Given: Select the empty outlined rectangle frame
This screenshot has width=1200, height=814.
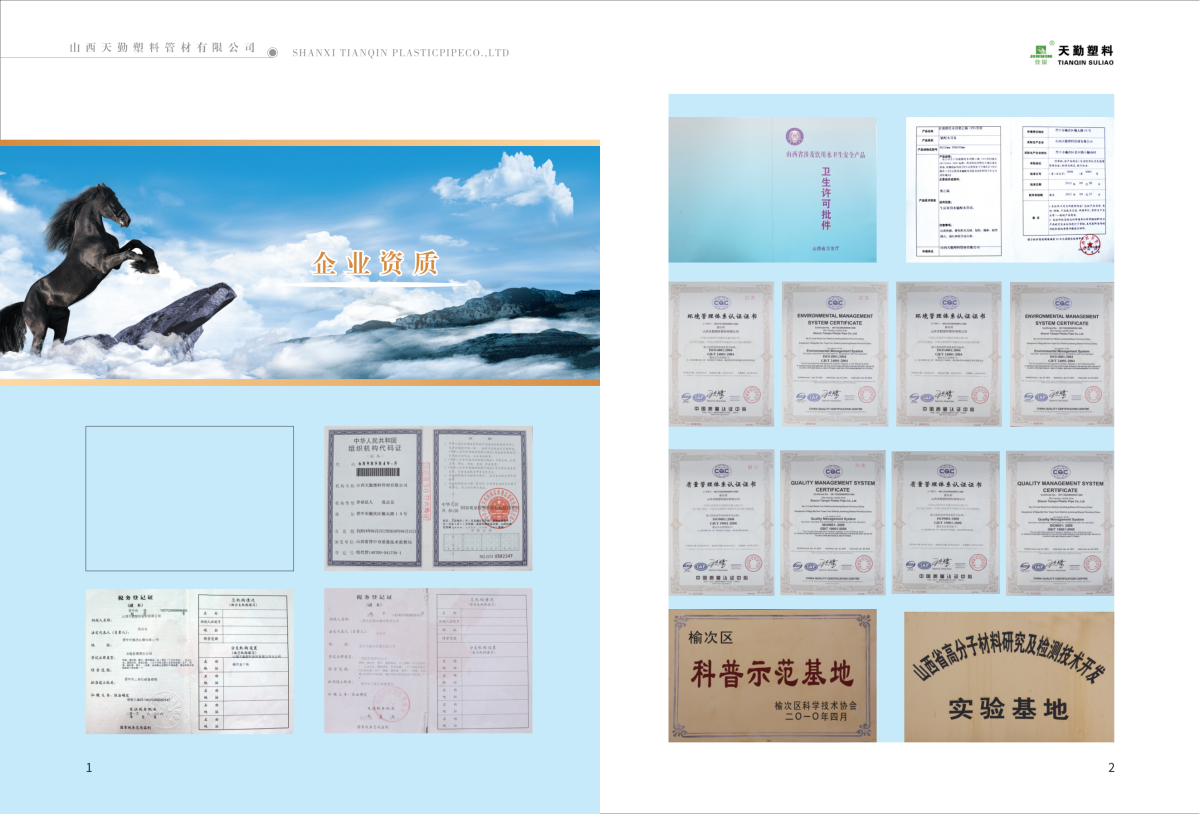Looking at the screenshot, I should click(x=189, y=498).
